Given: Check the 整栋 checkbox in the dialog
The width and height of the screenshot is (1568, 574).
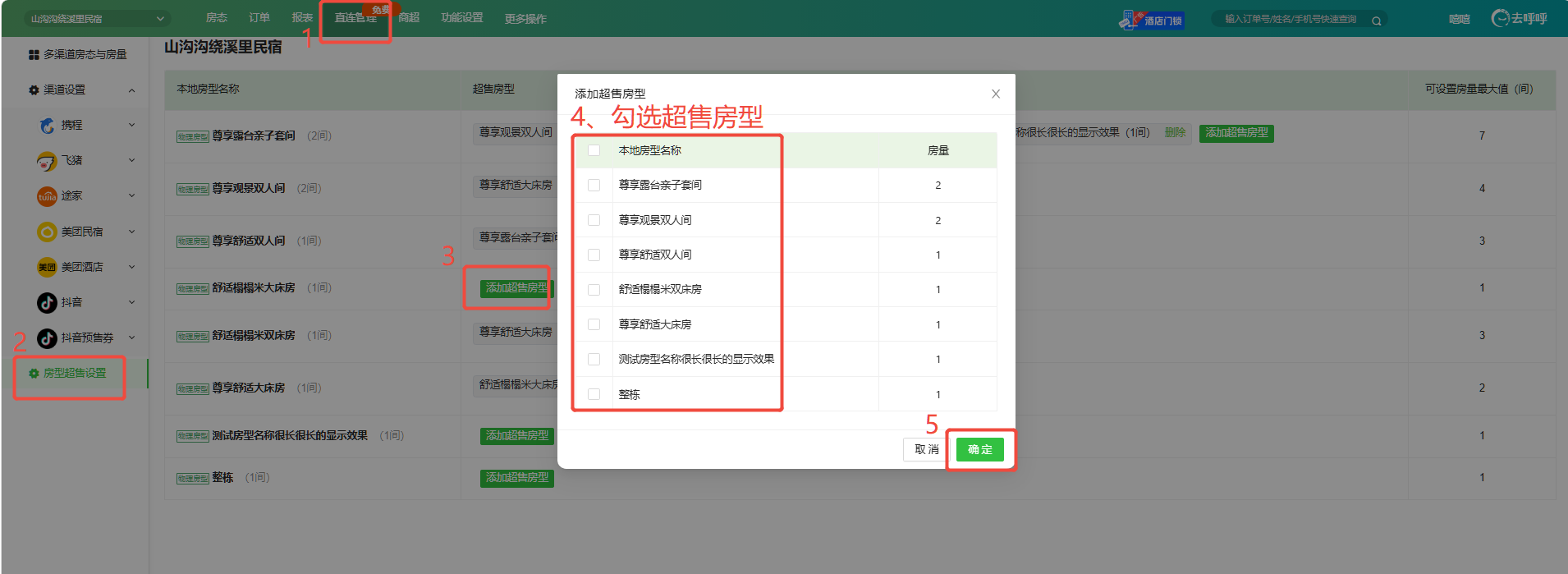Looking at the screenshot, I should [x=594, y=394].
